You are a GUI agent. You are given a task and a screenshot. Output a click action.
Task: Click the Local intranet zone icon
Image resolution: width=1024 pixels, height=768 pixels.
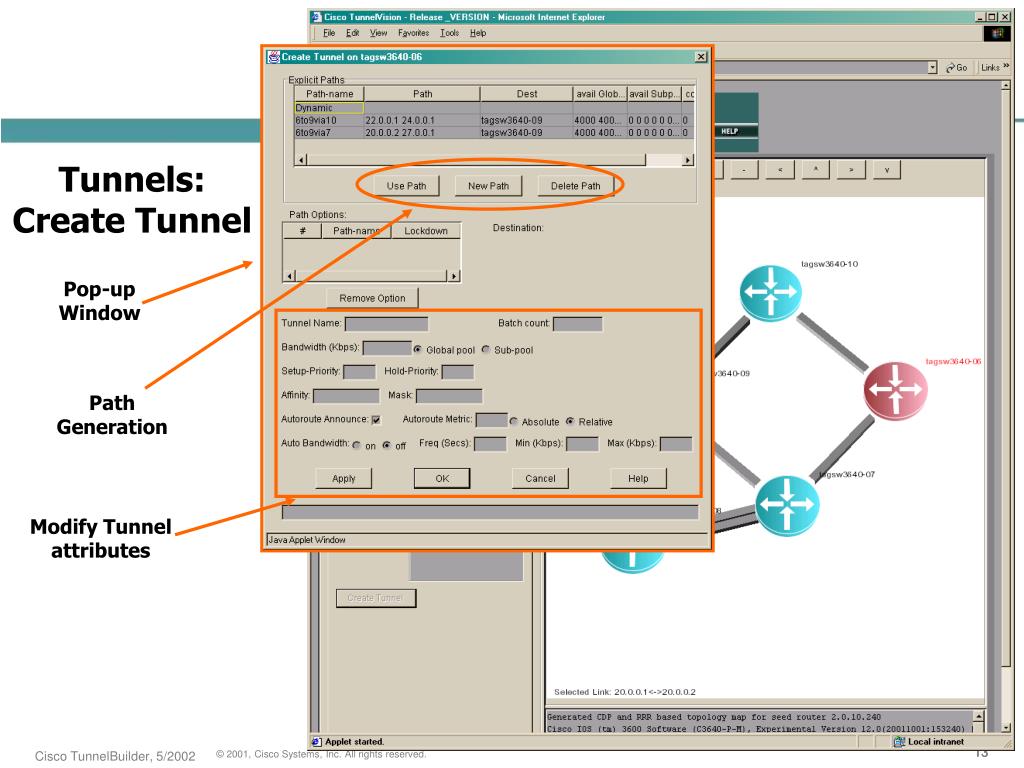tap(899, 742)
